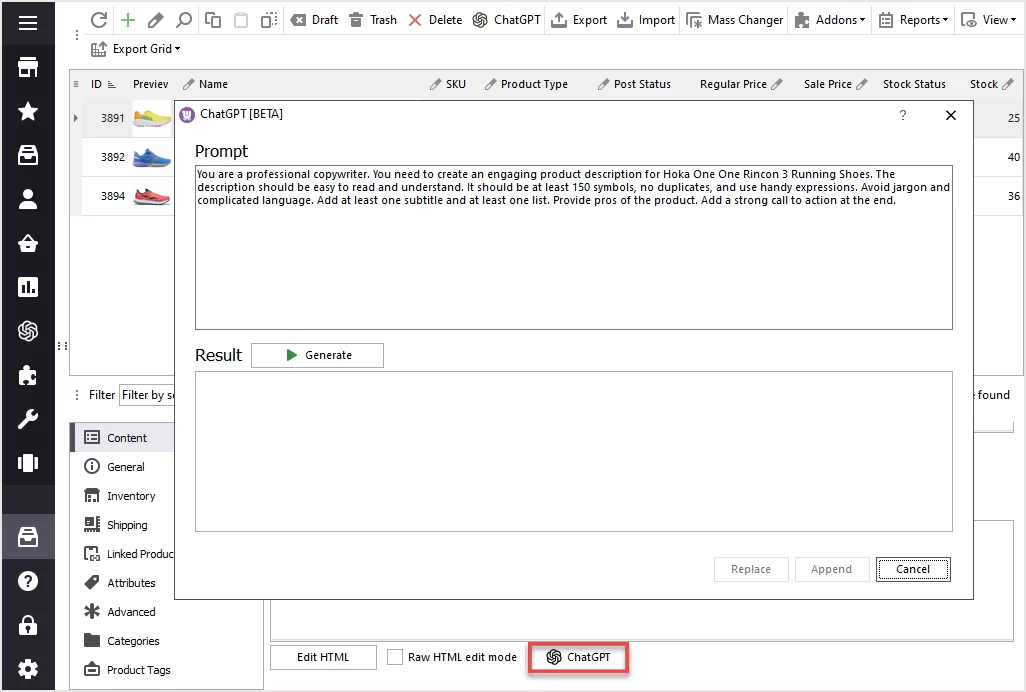Click the star favorites icon in sidebar
Image resolution: width=1026 pixels, height=692 pixels.
pos(28,111)
